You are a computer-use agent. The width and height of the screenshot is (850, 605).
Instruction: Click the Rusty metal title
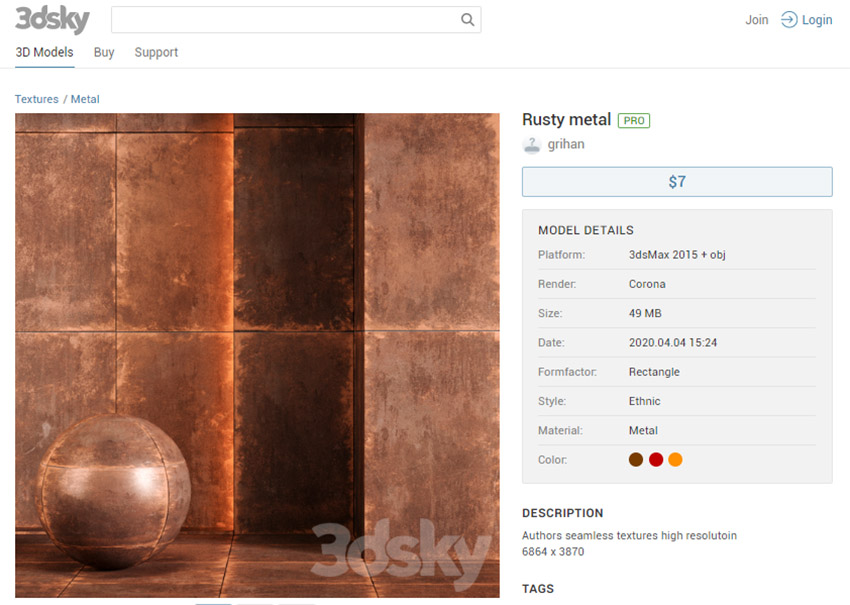[566, 119]
